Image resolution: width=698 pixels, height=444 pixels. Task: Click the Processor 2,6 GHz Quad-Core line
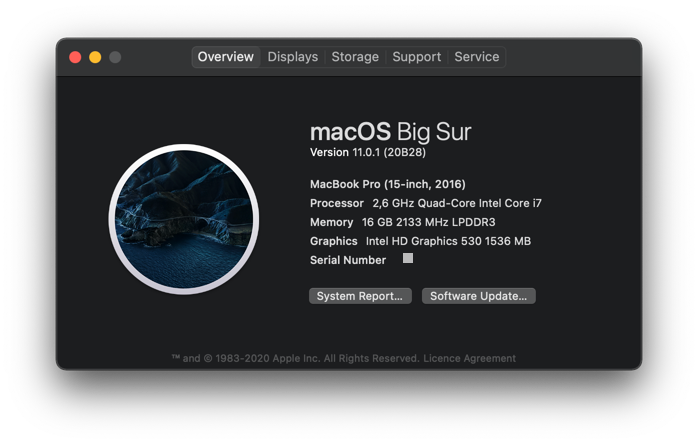pyautogui.click(x=425, y=203)
